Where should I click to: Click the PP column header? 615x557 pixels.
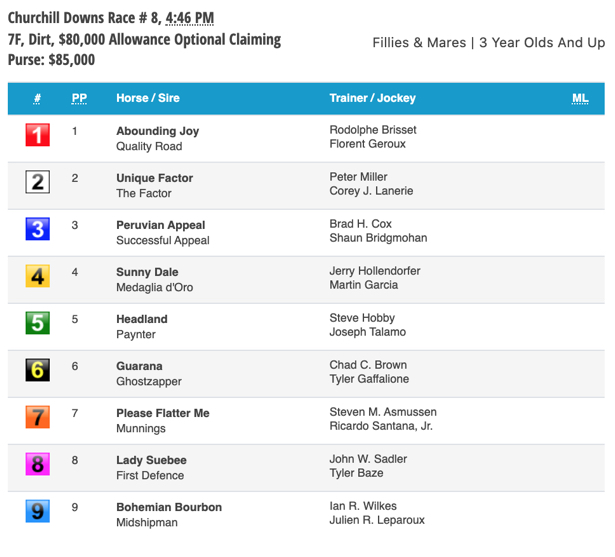pos(79,98)
